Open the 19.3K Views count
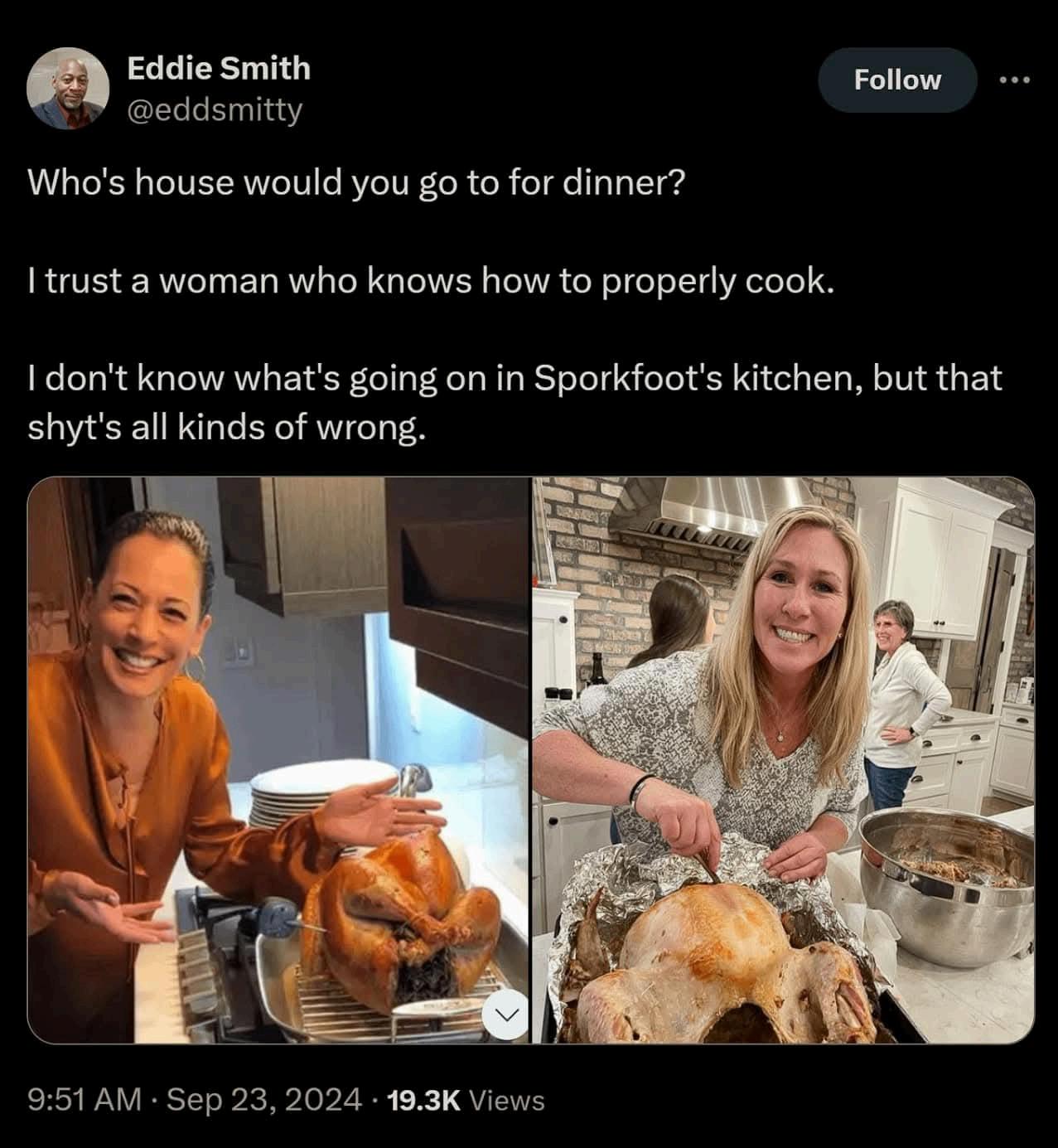The image size is (1058, 1148). click(466, 1100)
